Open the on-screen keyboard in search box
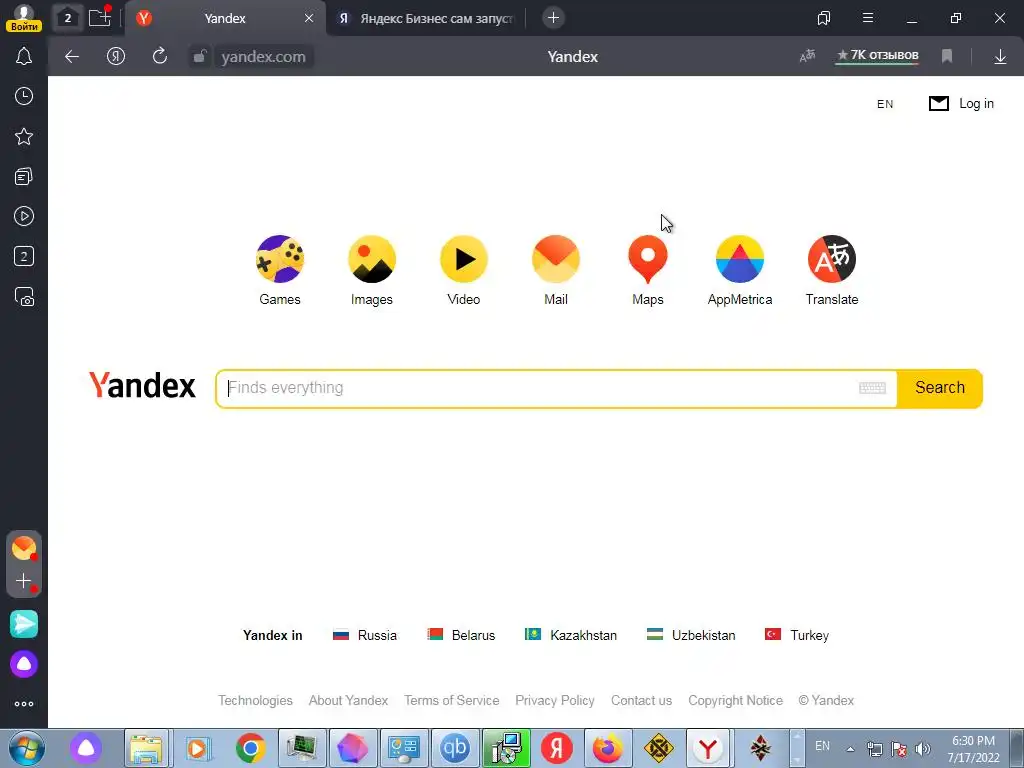Image resolution: width=1024 pixels, height=768 pixels. click(x=872, y=388)
